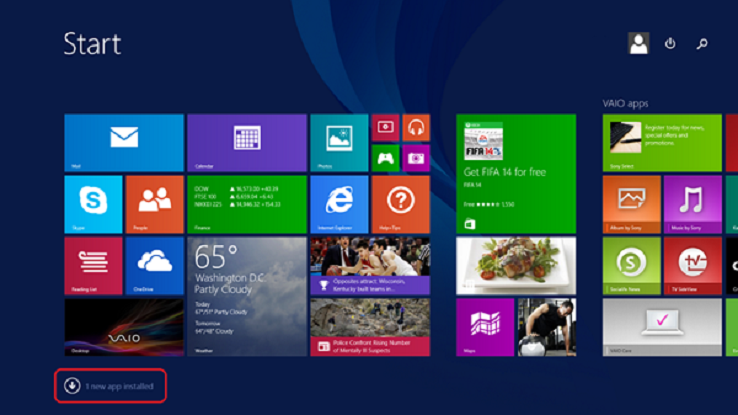
Task: Open the Weather tile showing 65°
Action: click(247, 296)
